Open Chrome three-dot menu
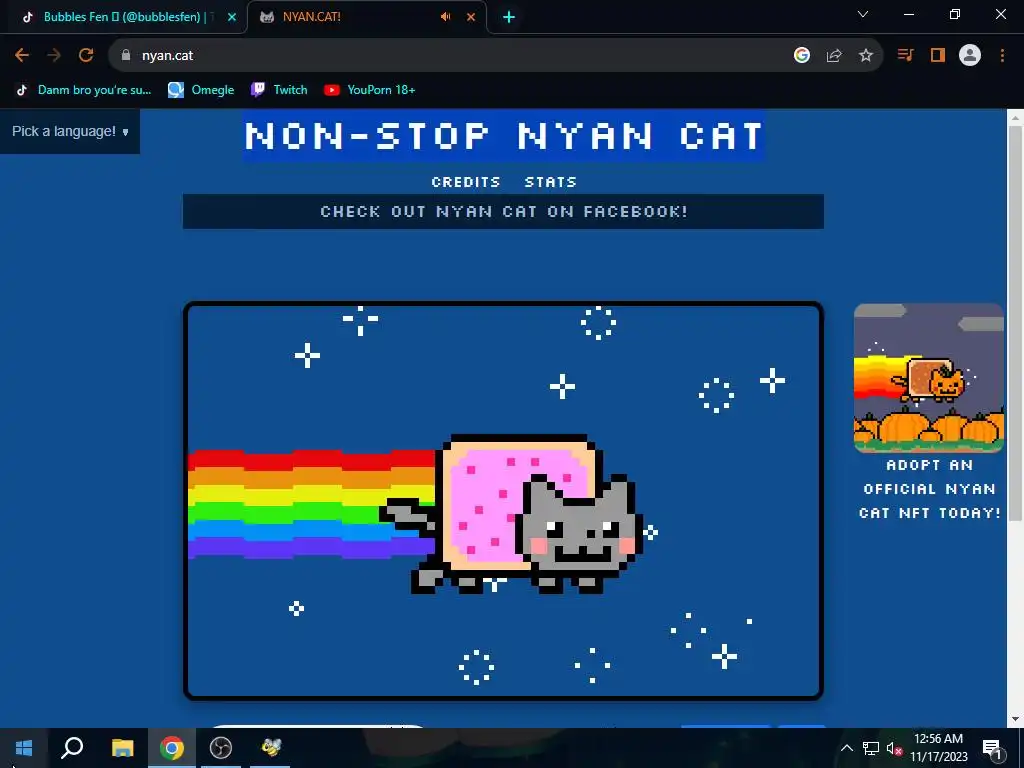The height and width of the screenshot is (768, 1024). coord(1002,56)
